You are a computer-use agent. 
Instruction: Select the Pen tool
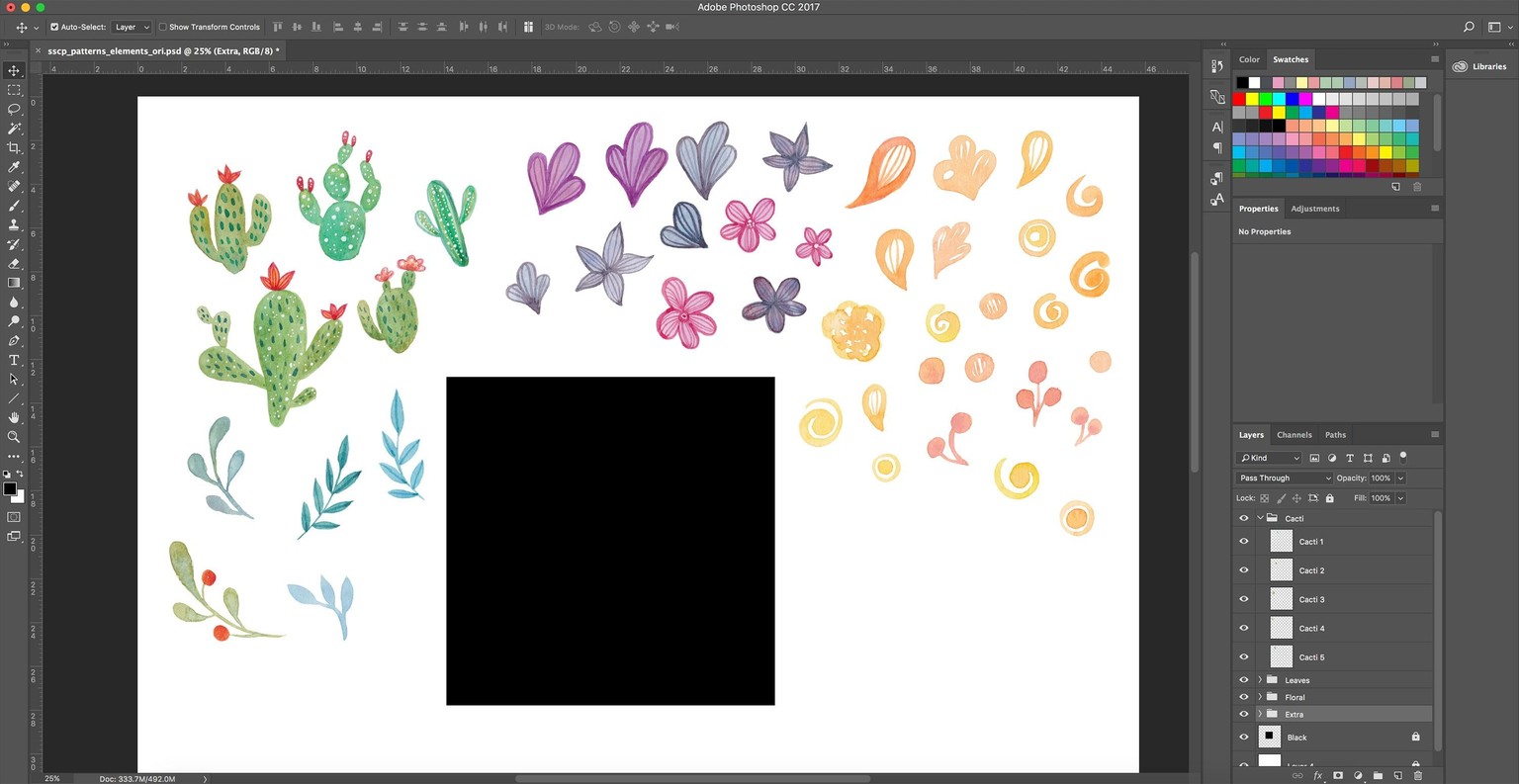coord(14,340)
